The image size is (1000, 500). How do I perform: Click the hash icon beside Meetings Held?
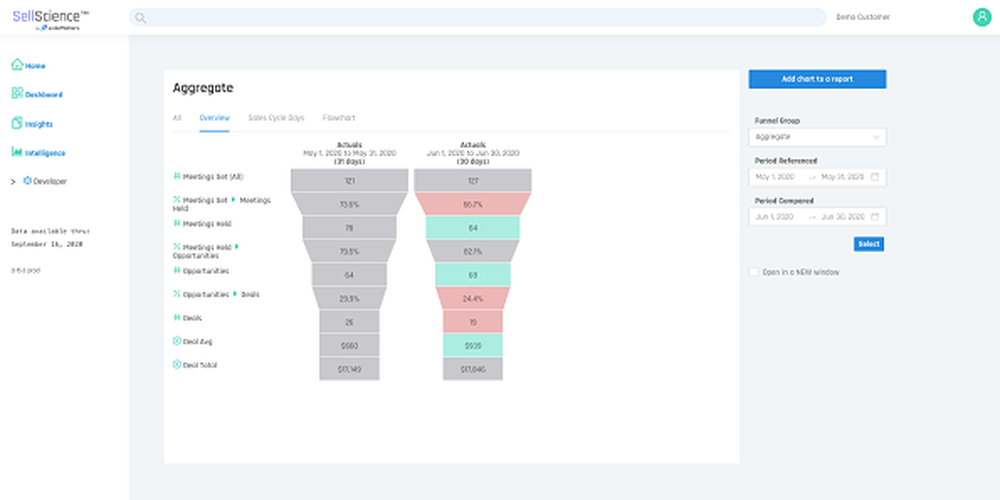177,223
